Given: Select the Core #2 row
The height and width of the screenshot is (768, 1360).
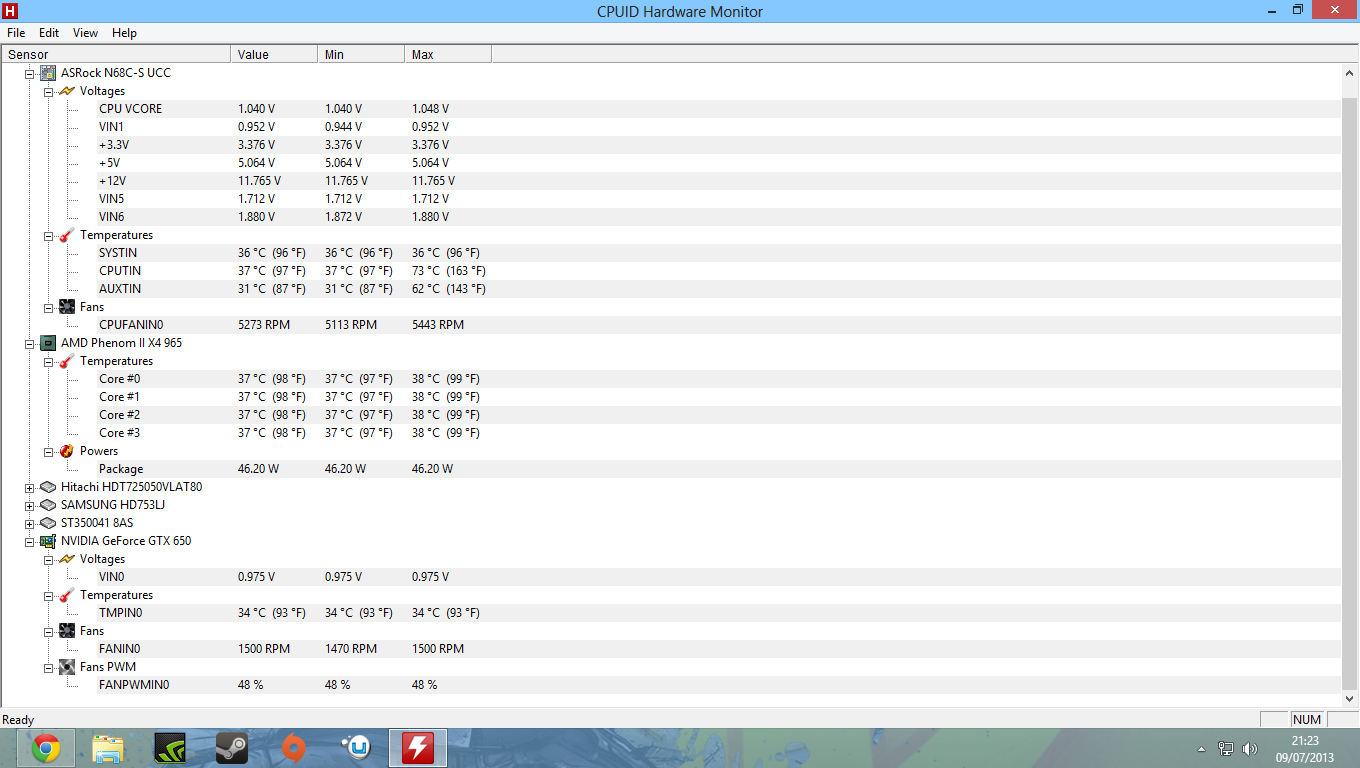Looking at the screenshot, I should pos(671,415).
